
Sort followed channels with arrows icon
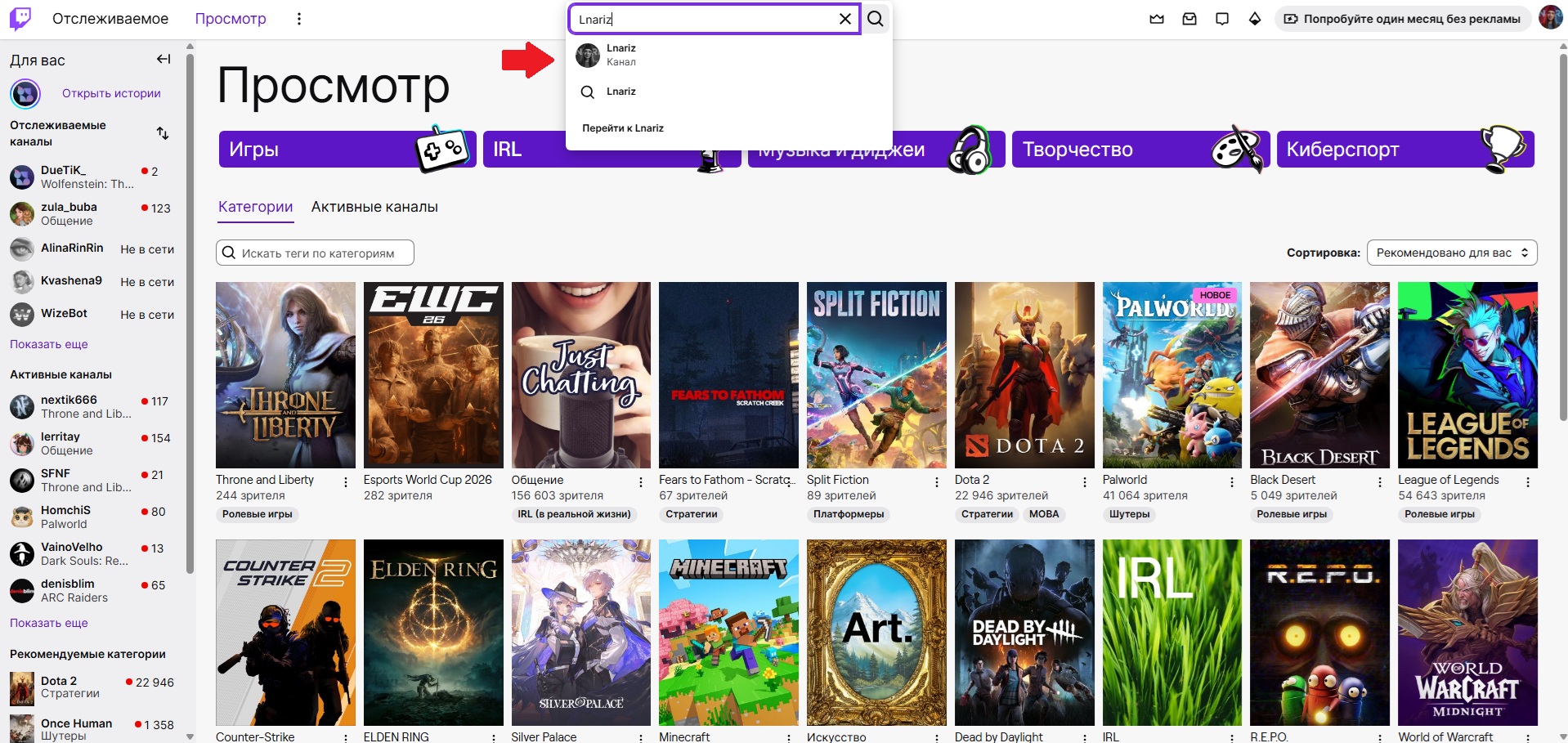click(x=163, y=133)
